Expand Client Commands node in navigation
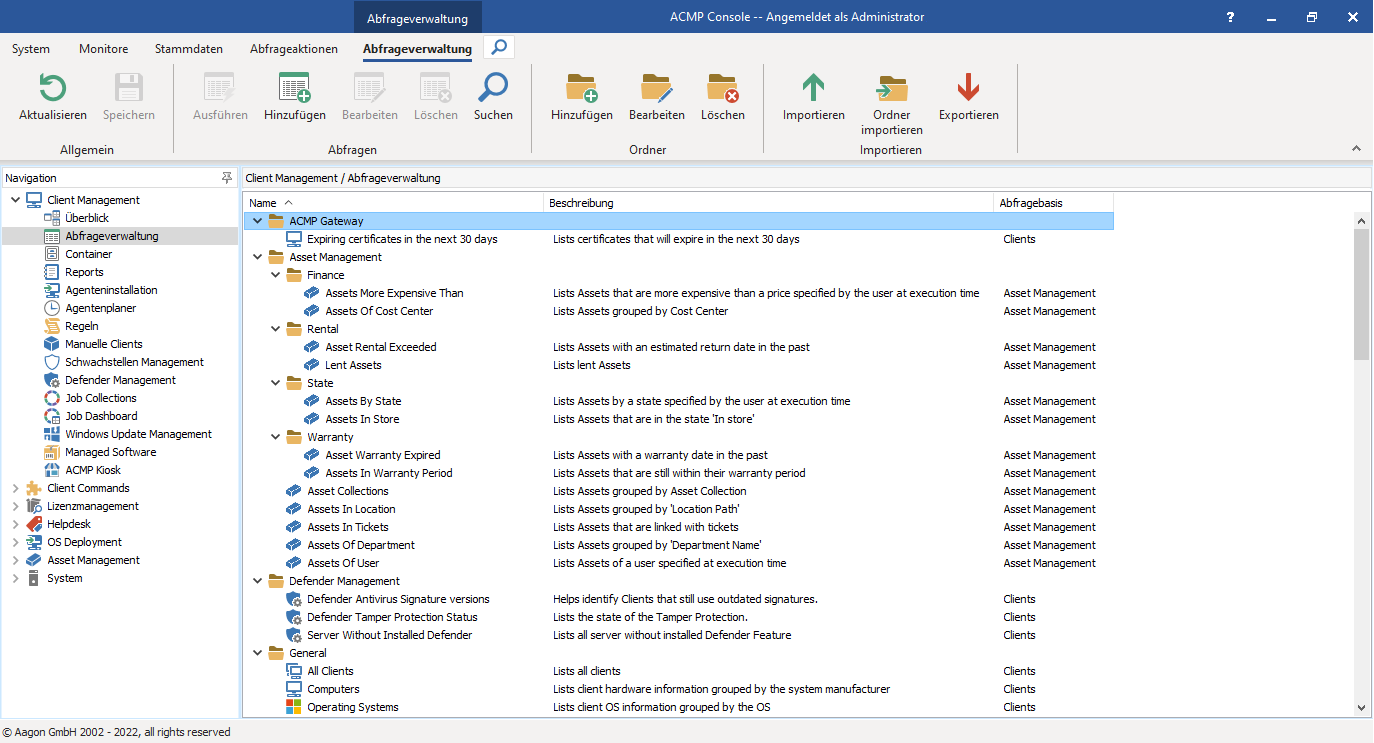 pyautogui.click(x=15, y=488)
